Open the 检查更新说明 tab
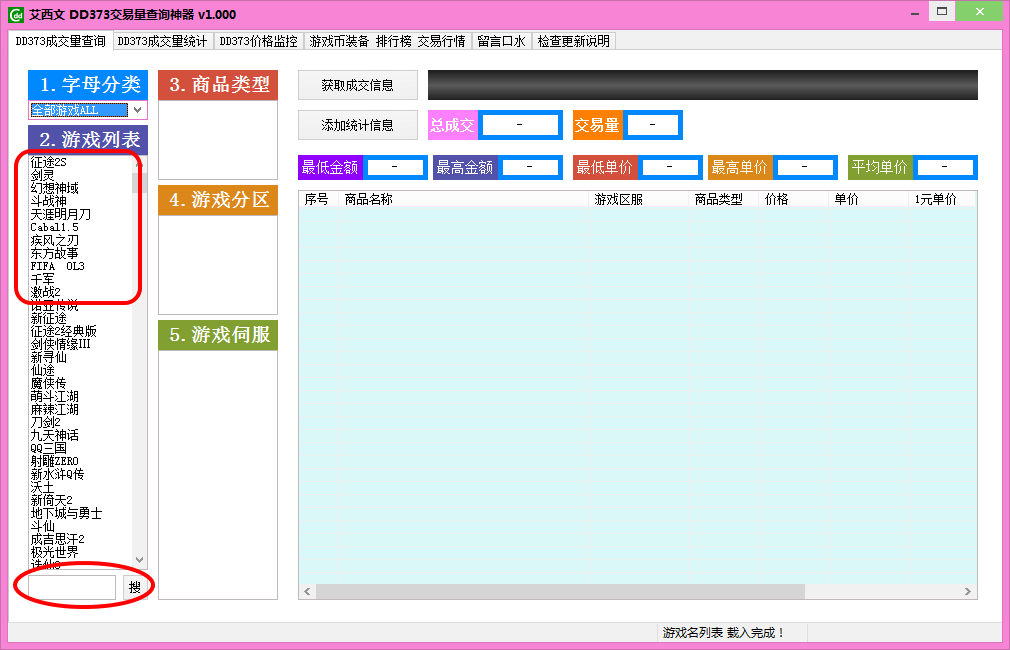Viewport: 1010px width, 650px height. [573, 41]
